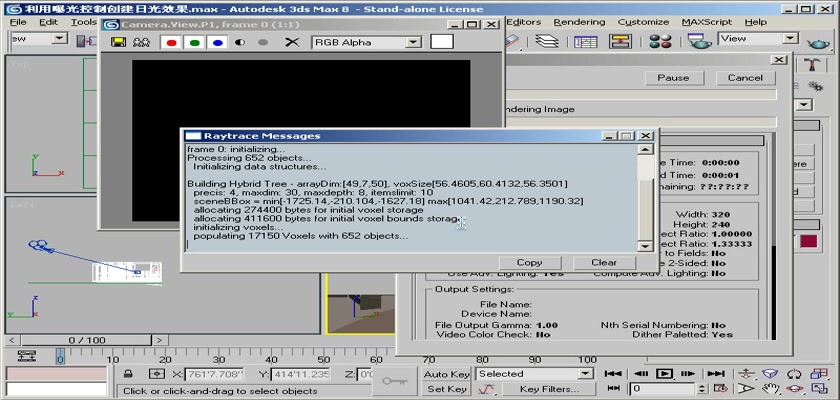Image resolution: width=840 pixels, height=400 pixels.
Task: Open the Utilities hammer panel tab
Action: pos(813,65)
